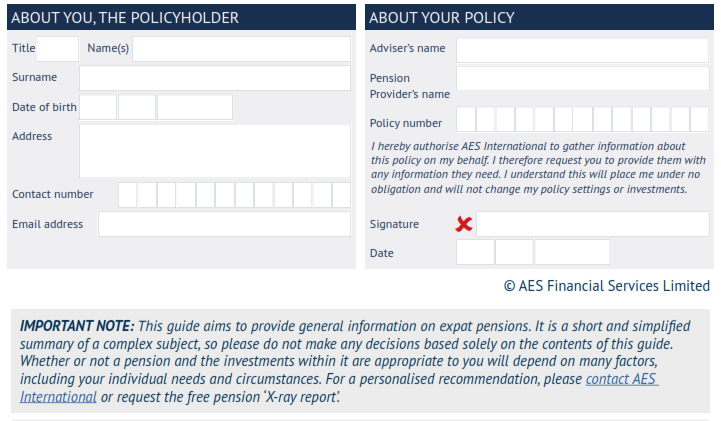The image size is (721, 421).
Task: Click the last Contact number digit box
Action: click(341, 195)
